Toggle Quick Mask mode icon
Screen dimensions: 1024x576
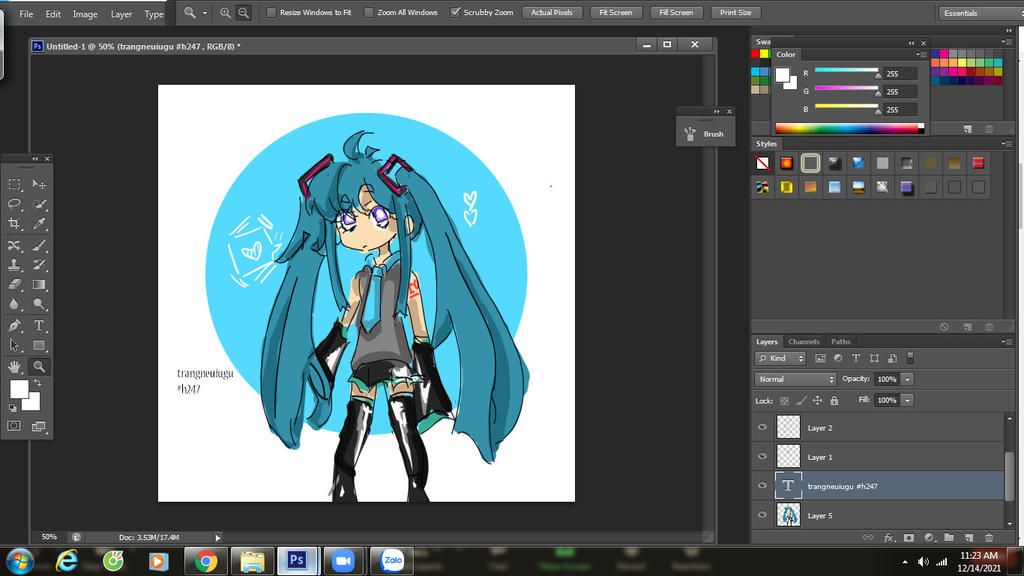coord(14,426)
